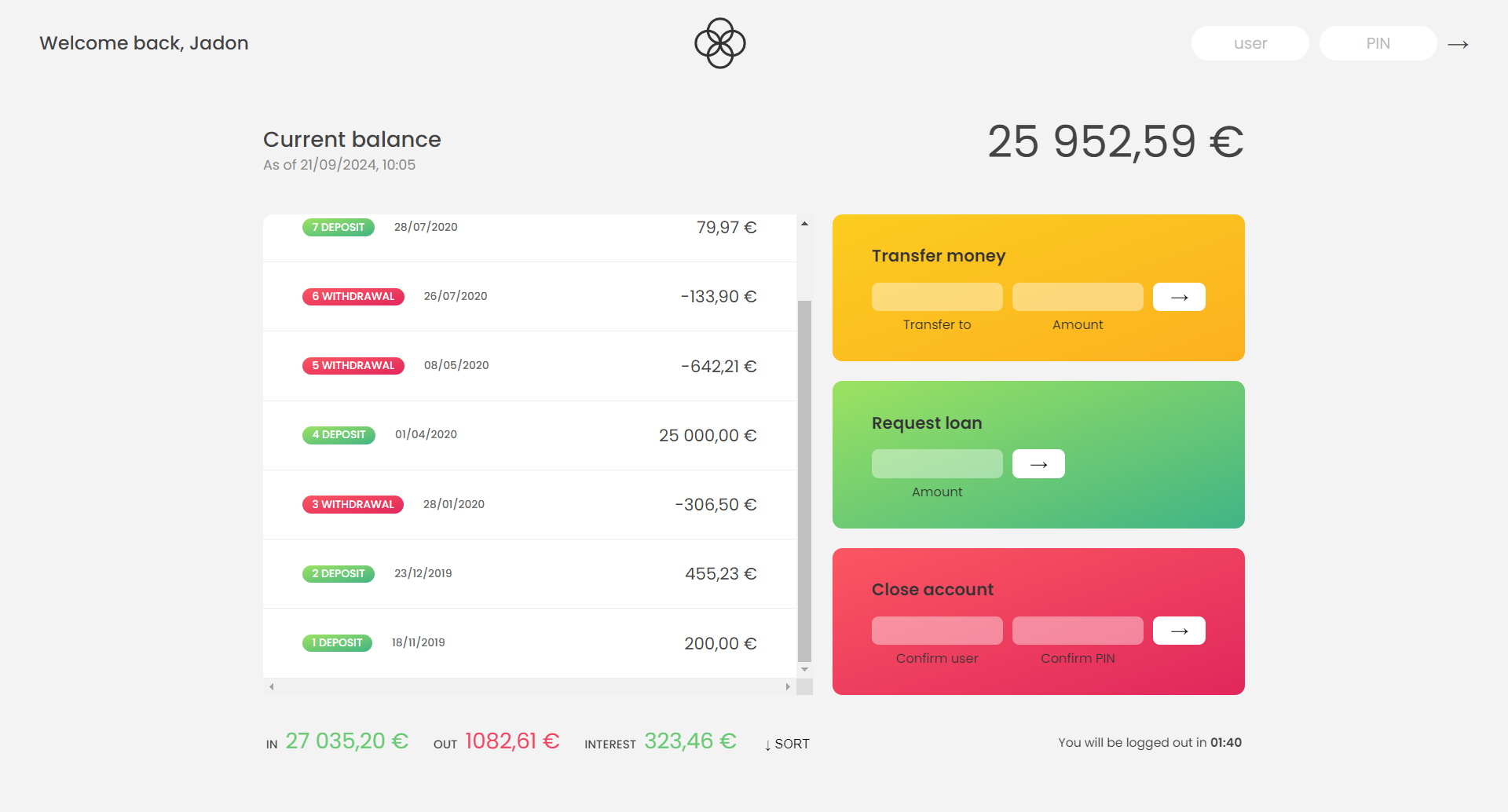Click the Confirm PIN input field
Screen dimensions: 1508x812
click(1077, 631)
